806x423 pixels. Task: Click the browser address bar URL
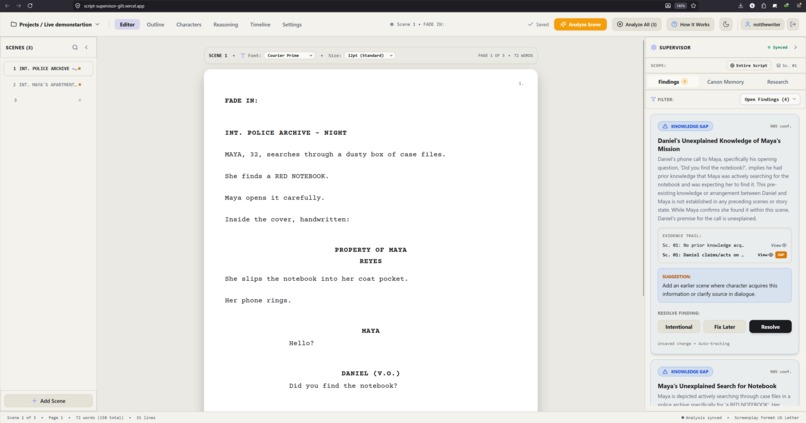[114, 6]
